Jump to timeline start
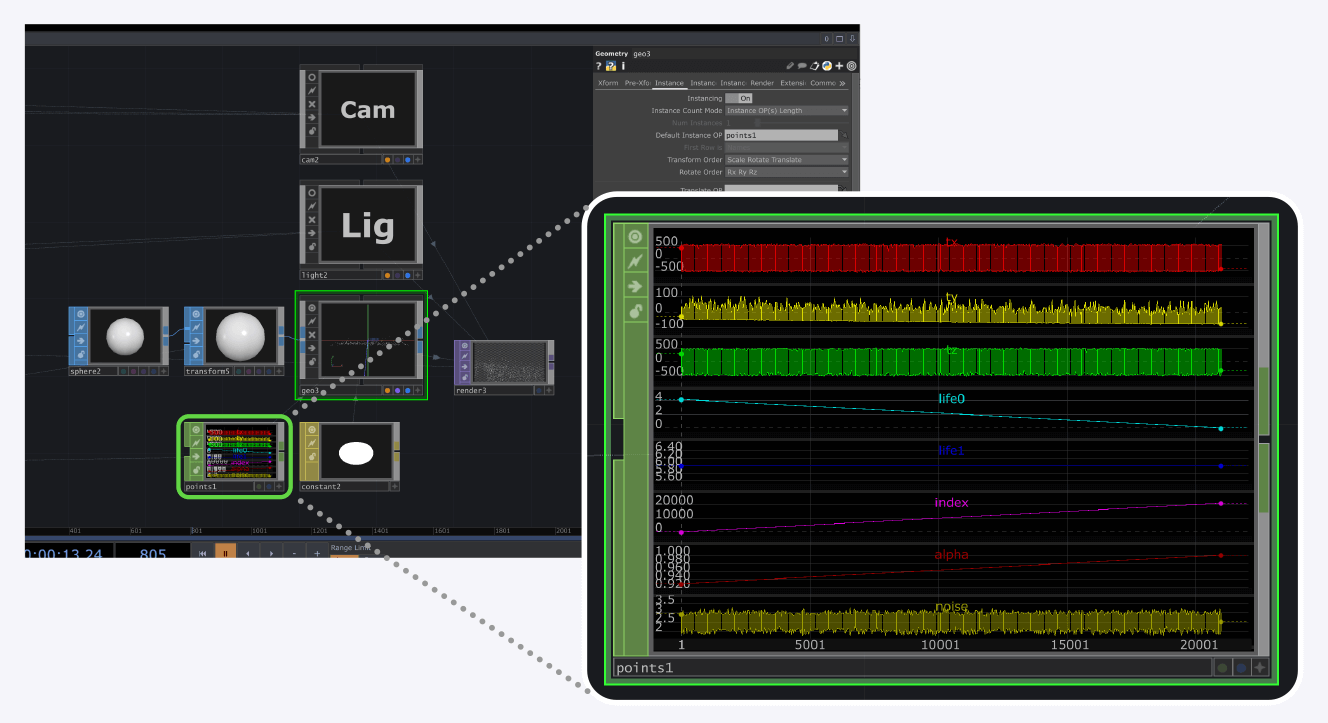The height and width of the screenshot is (723, 1328). pos(203,553)
